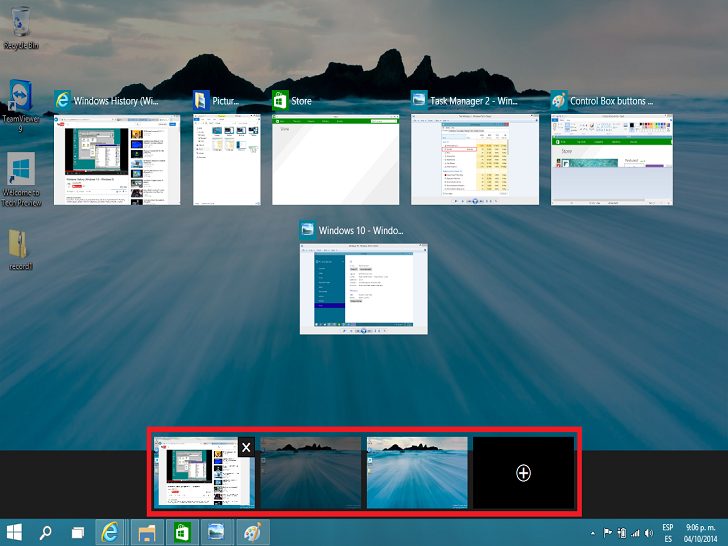Open the photo viewer taskbar icon

click(216, 532)
